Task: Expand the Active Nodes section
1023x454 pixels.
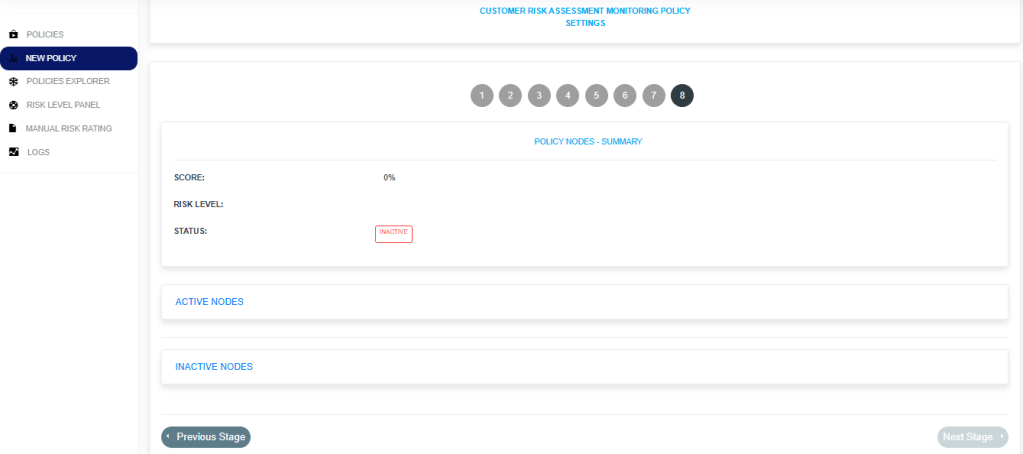Action: [209, 301]
